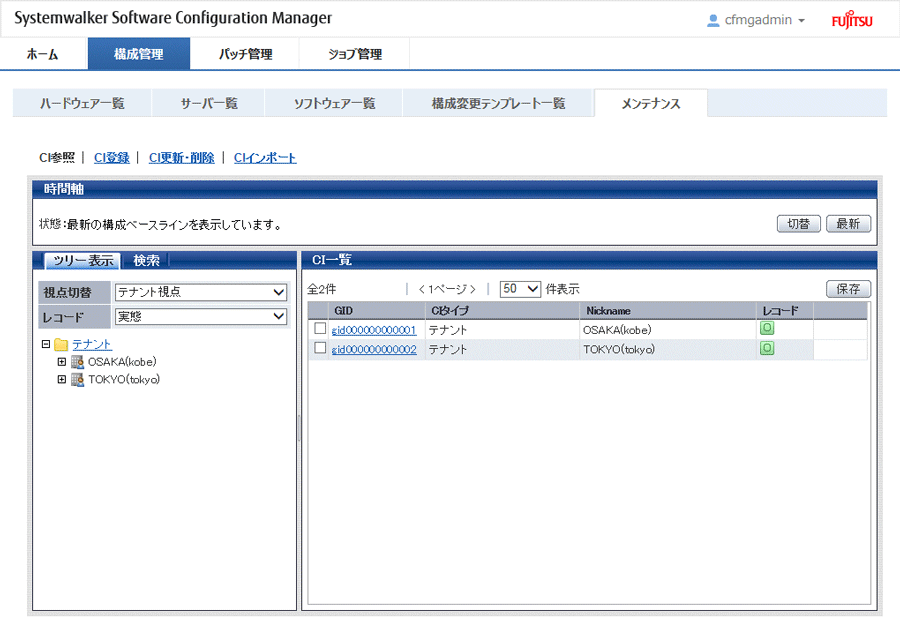Viewport: 900px width, 629px height.
Task: Click the CI登録 link
Action: point(112,158)
